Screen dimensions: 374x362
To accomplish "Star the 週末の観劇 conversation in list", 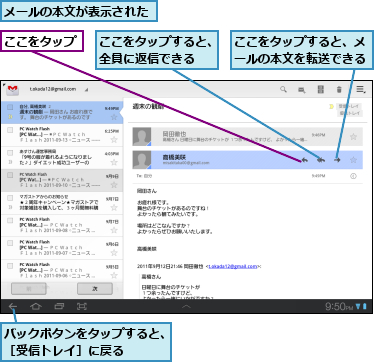I will 114,117.
